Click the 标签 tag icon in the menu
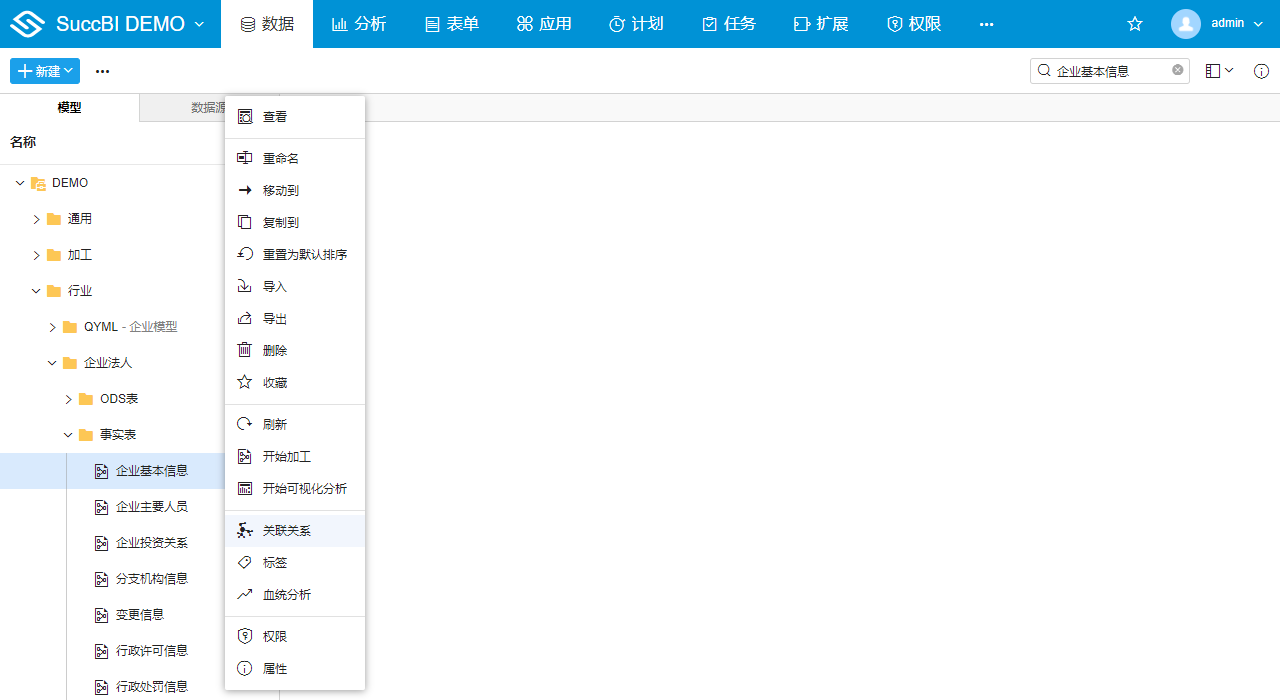The height and width of the screenshot is (700, 1280). point(245,562)
